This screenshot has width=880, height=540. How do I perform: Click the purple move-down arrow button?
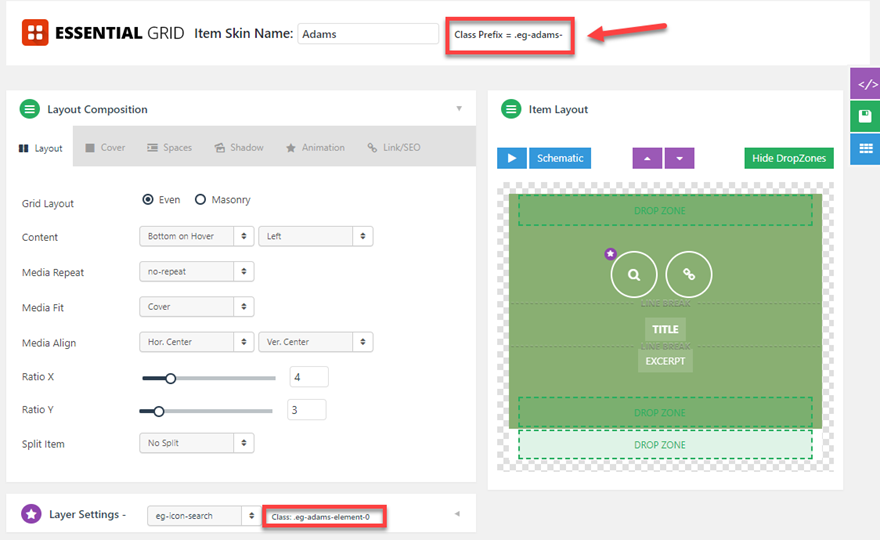(x=680, y=158)
